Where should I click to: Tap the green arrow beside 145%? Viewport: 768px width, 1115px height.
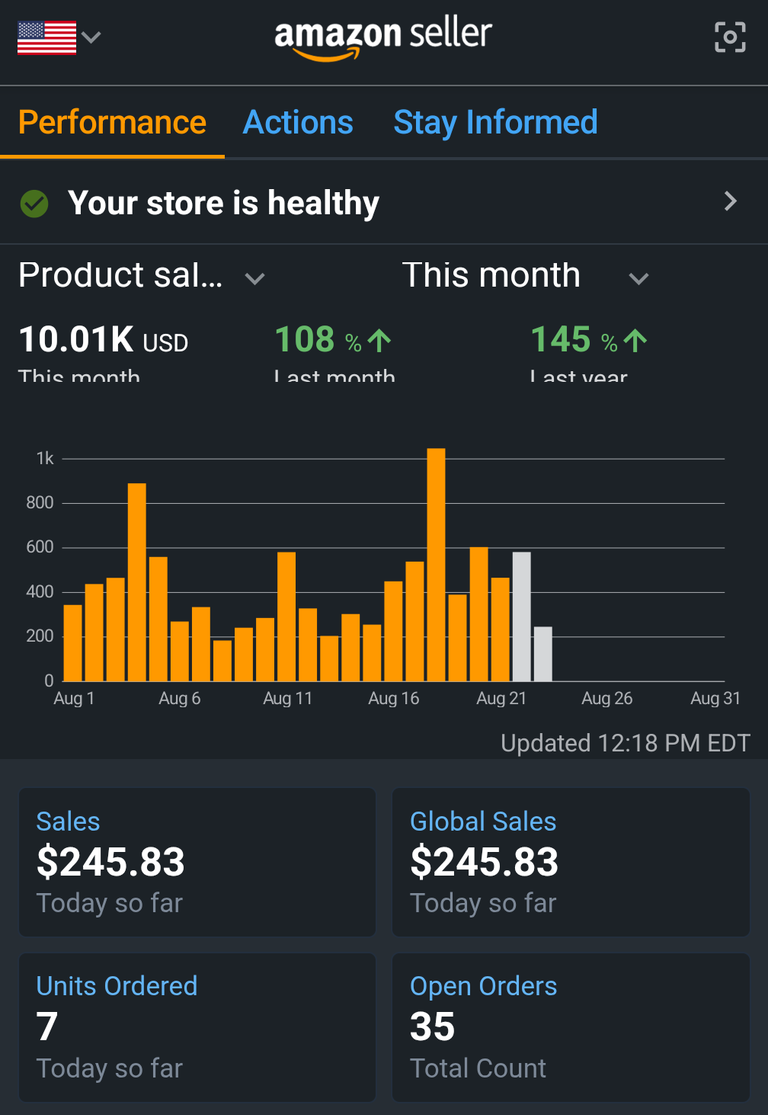click(635, 341)
